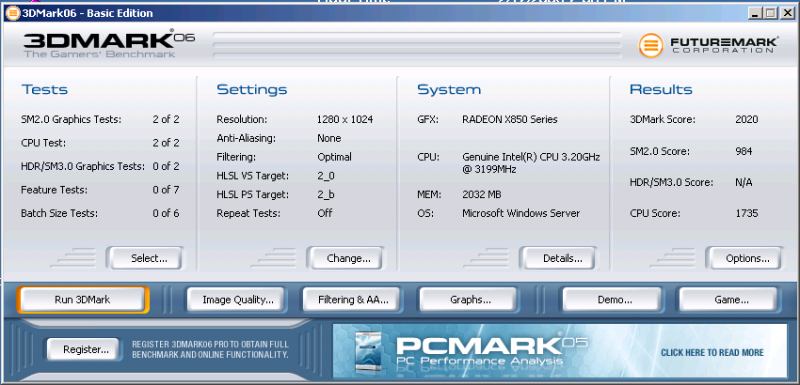Start the Game mode
The height and width of the screenshot is (385, 800).
point(731,300)
